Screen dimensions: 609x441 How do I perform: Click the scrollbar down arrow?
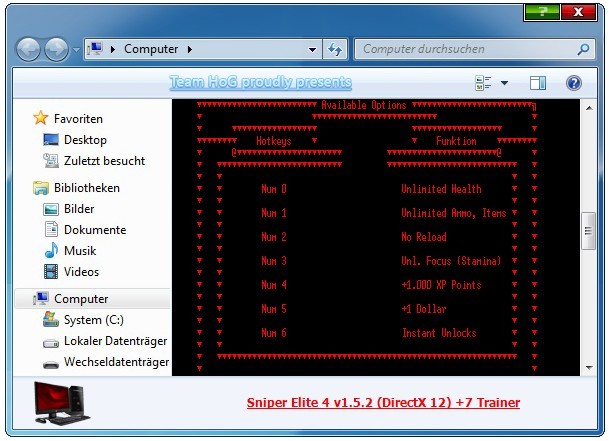(589, 367)
